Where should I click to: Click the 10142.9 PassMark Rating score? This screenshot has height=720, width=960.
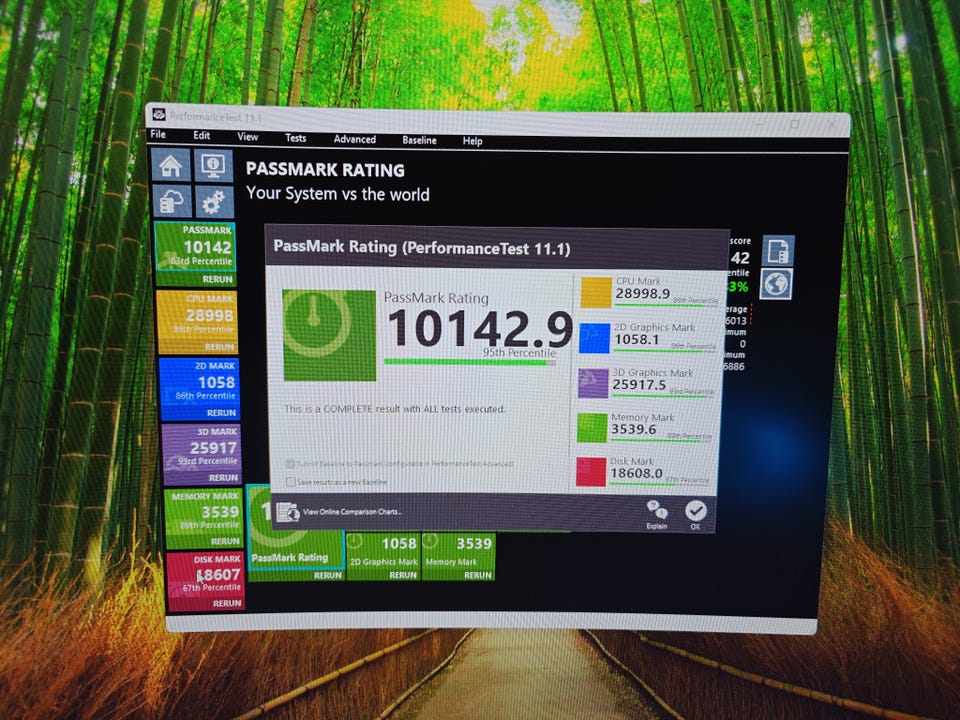tap(480, 329)
